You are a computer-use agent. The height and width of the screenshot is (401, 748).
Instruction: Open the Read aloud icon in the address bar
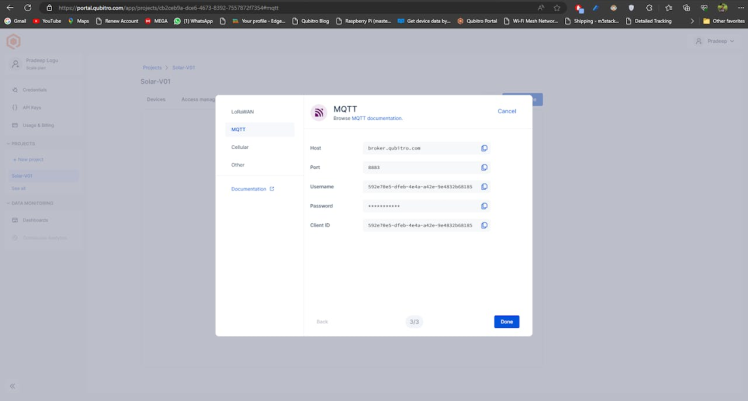[x=540, y=8]
